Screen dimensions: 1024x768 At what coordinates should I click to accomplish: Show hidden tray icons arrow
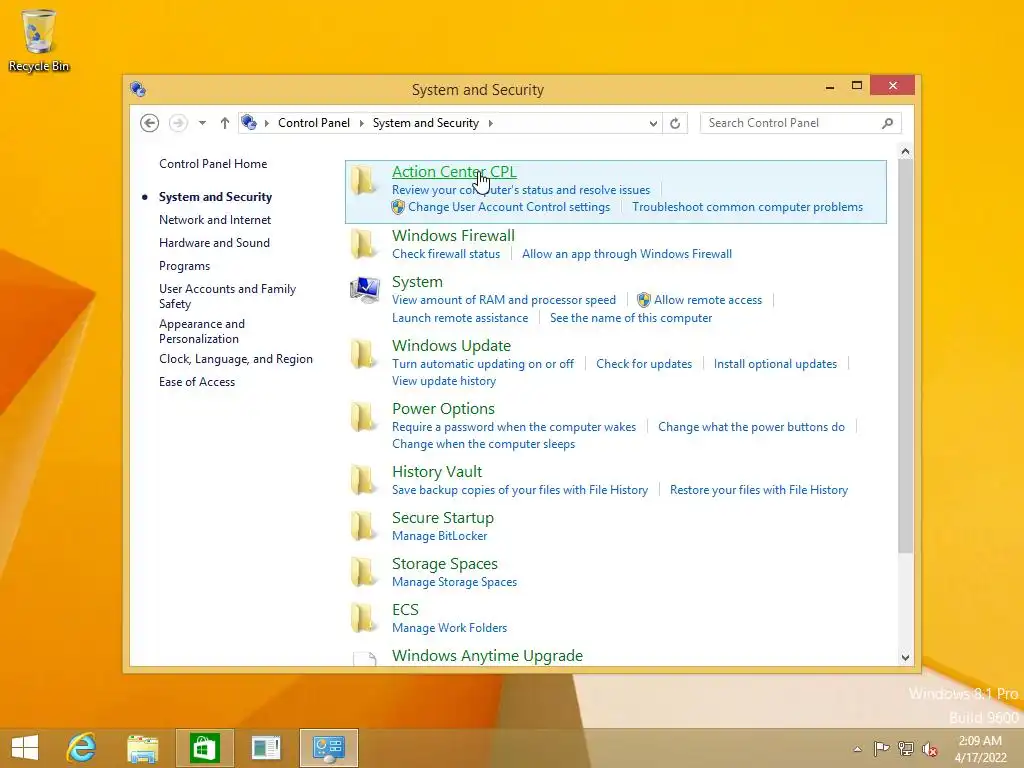pyautogui.click(x=857, y=749)
